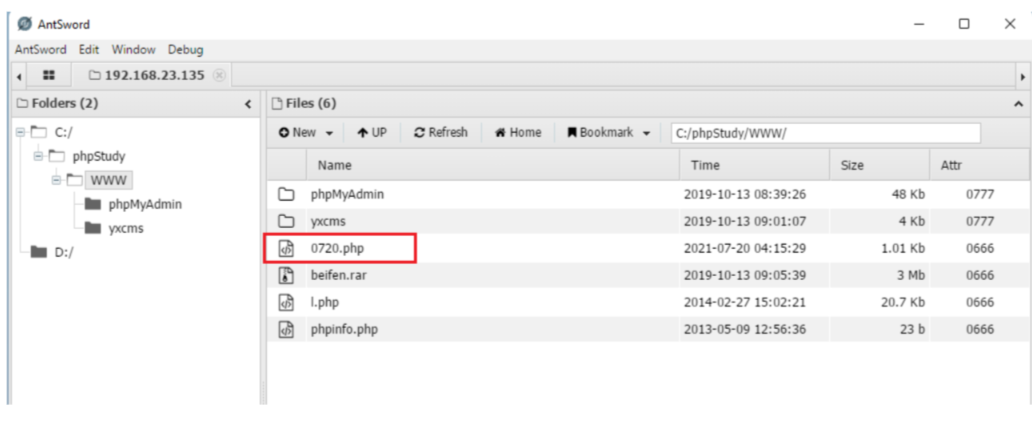Open the AntSword menu
This screenshot has width=1032, height=422.
[41, 49]
